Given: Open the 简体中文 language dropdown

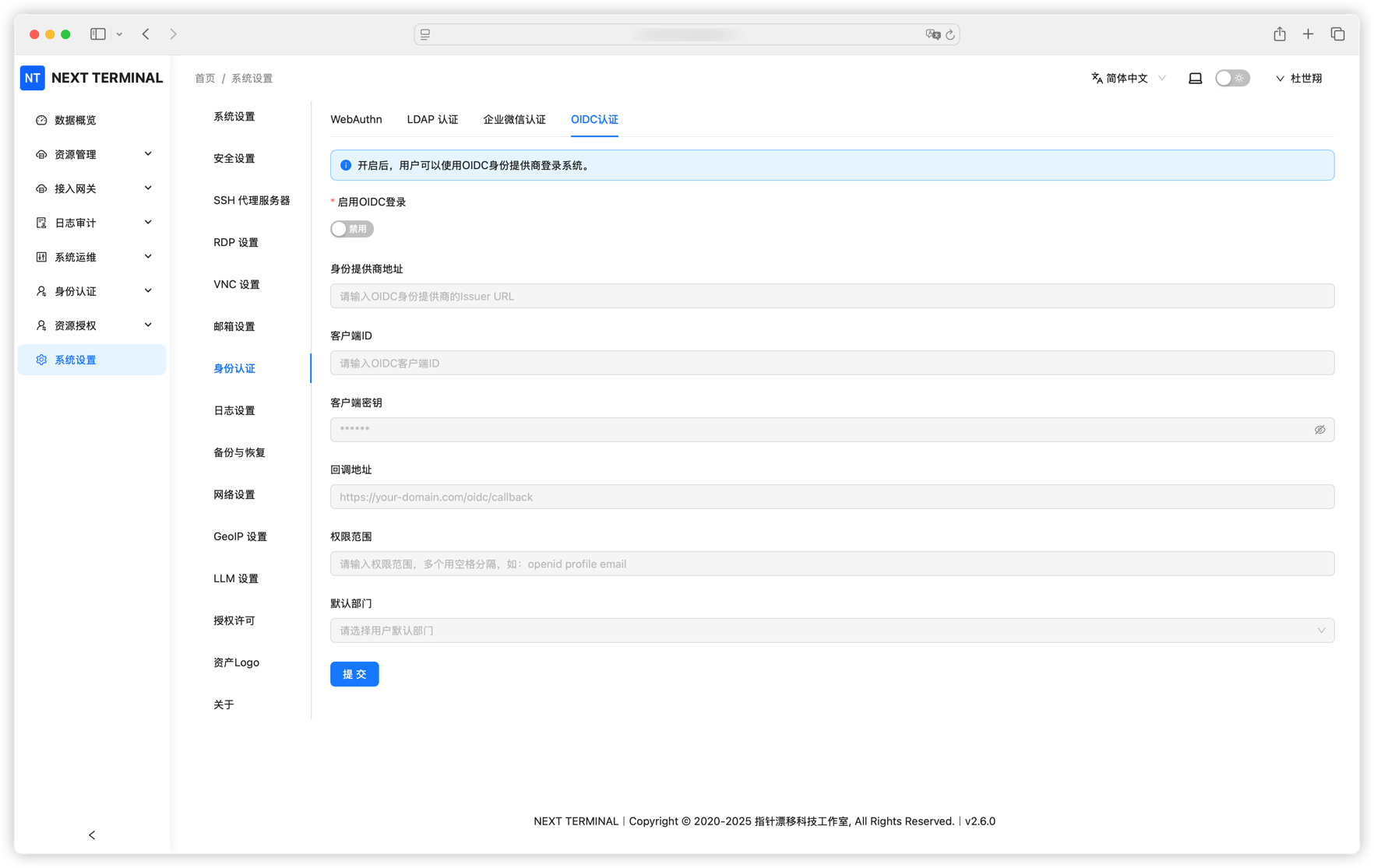Looking at the screenshot, I should point(1127,78).
